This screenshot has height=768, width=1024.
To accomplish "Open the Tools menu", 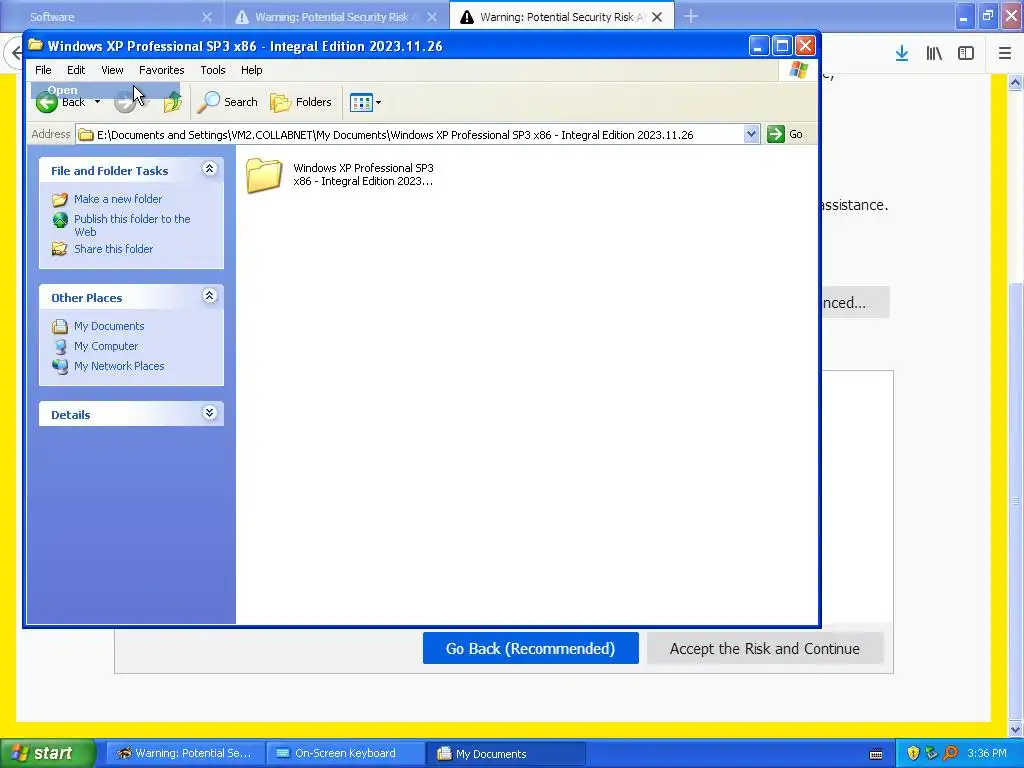I will 212,70.
